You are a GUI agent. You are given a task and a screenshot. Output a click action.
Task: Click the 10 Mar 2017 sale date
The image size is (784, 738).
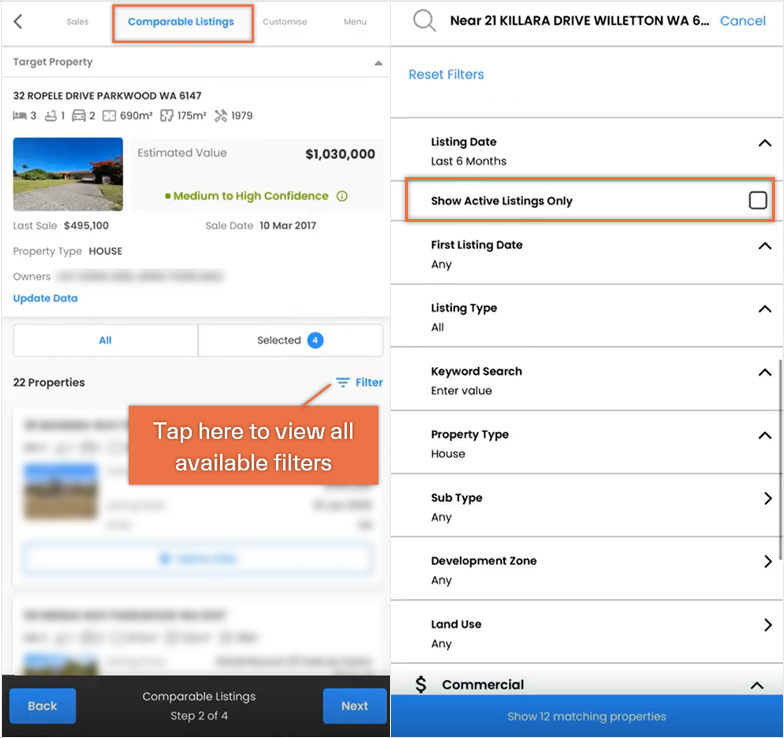pos(288,226)
